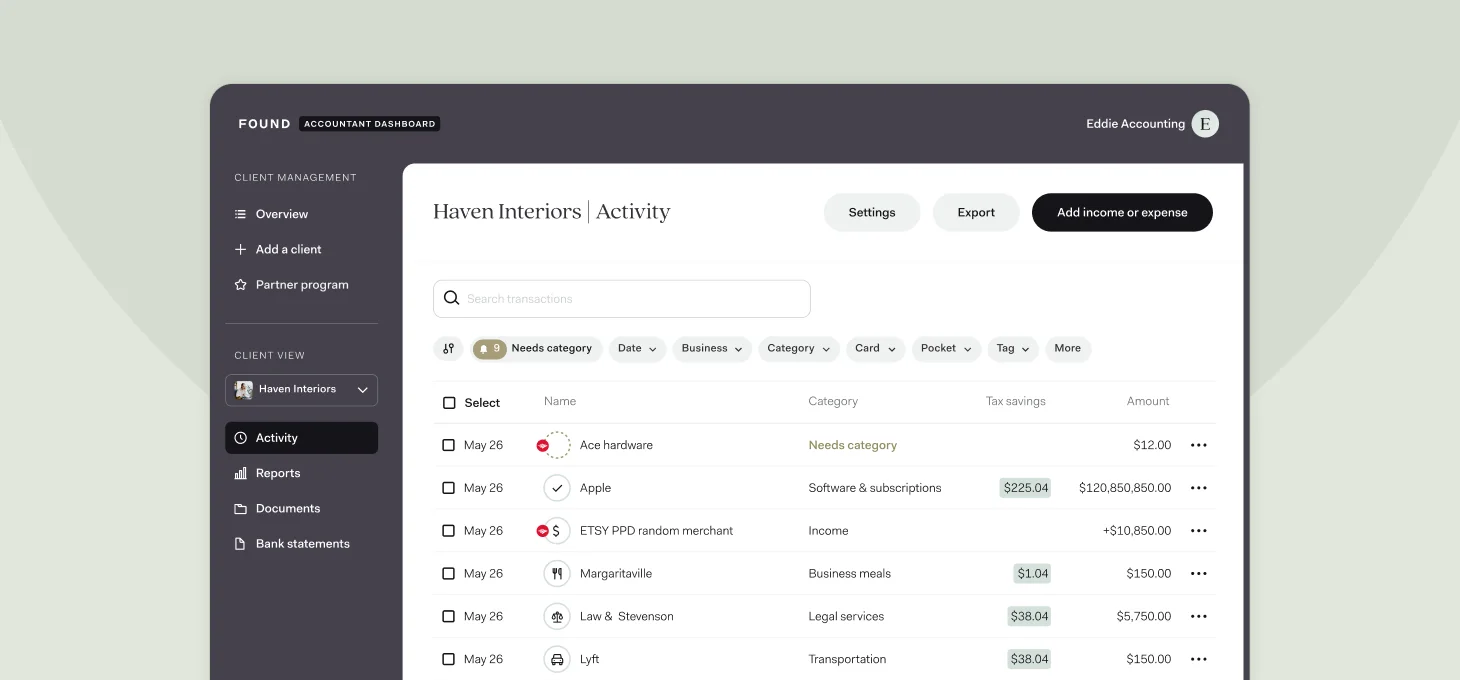The height and width of the screenshot is (680, 1460).
Task: Click the Margaritaville meals icon
Action: (557, 574)
